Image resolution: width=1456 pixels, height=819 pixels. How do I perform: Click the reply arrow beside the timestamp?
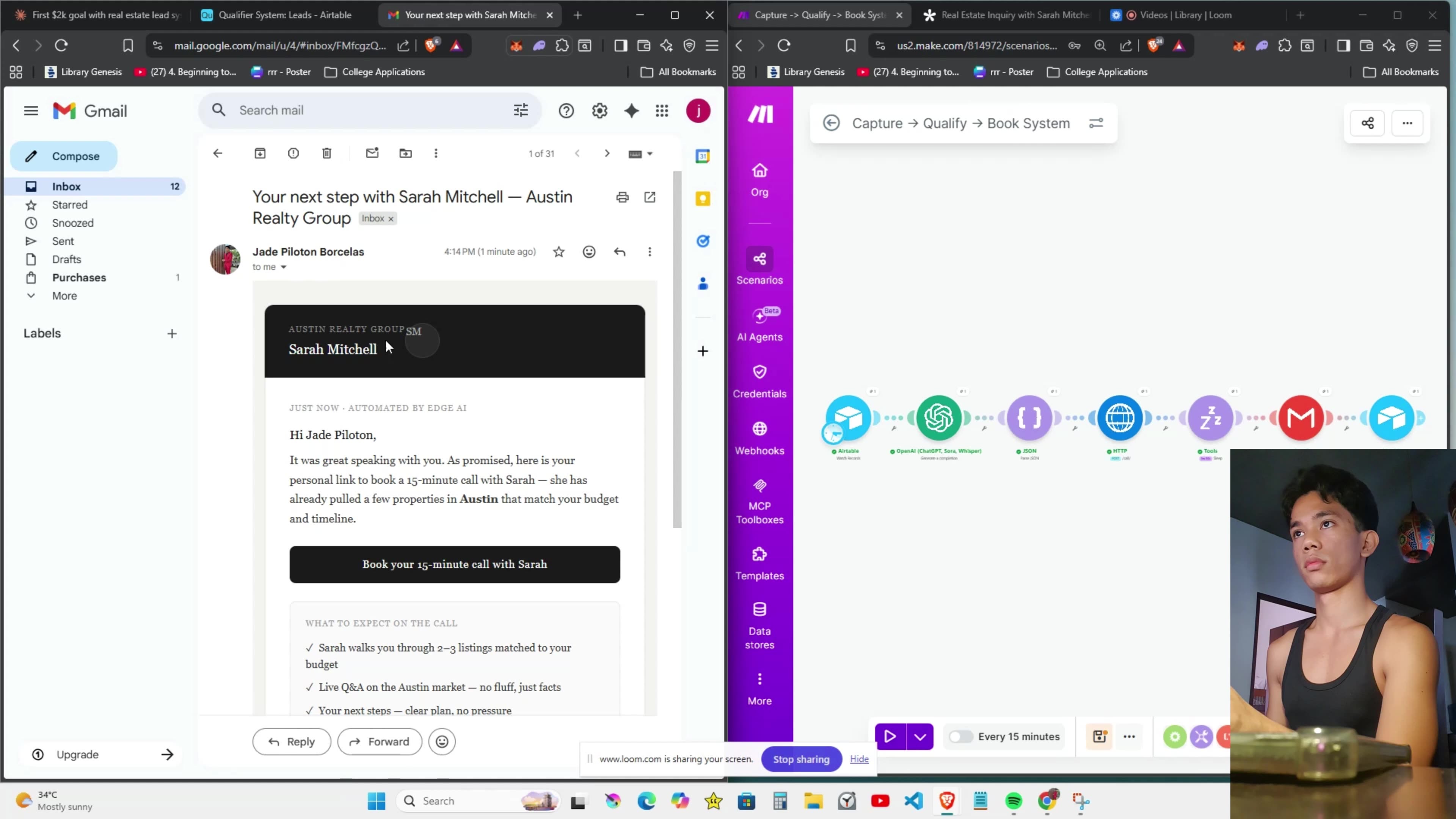[x=620, y=252]
